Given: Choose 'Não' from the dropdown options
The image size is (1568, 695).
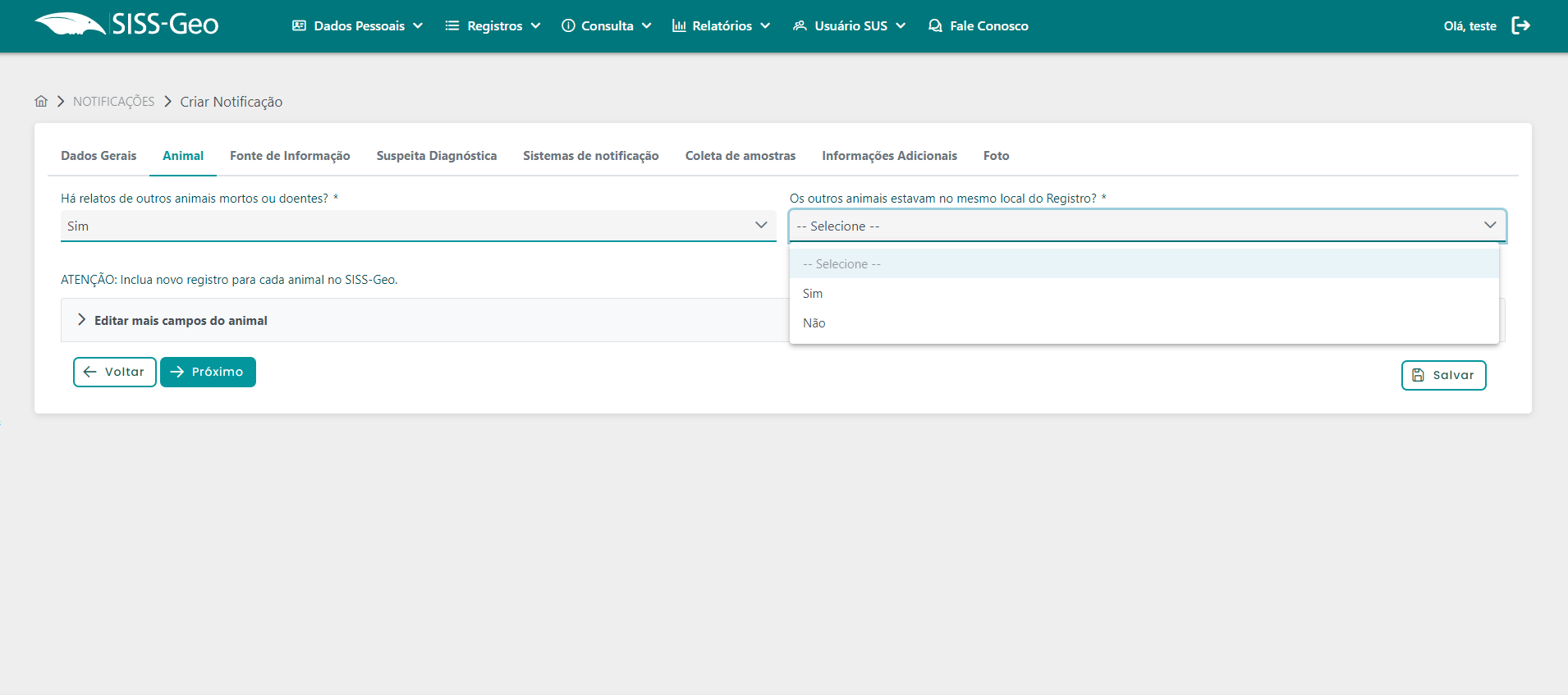Looking at the screenshot, I should click(x=814, y=323).
